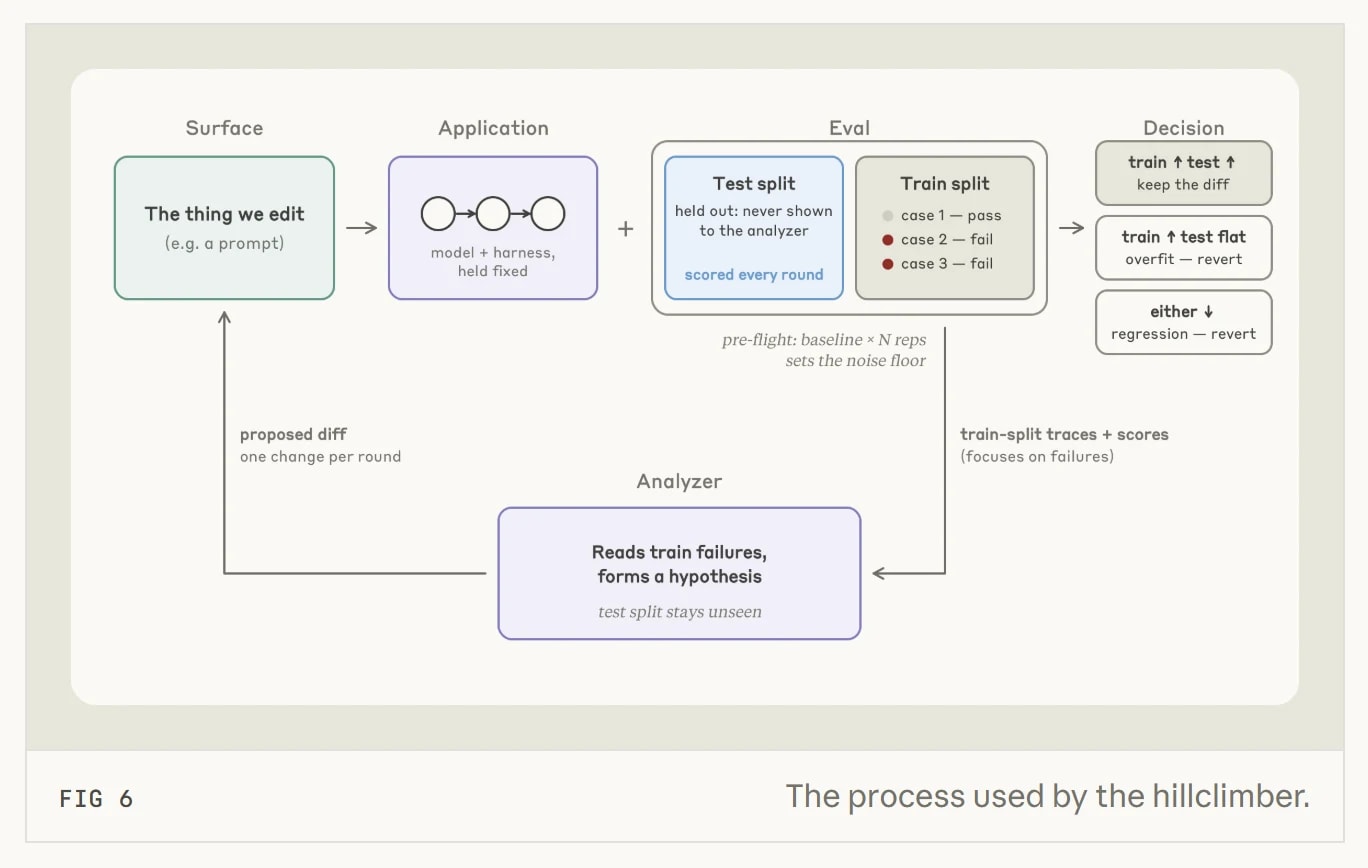Select the "regression — revert" text
The image size is (1368, 868).
point(1184,334)
